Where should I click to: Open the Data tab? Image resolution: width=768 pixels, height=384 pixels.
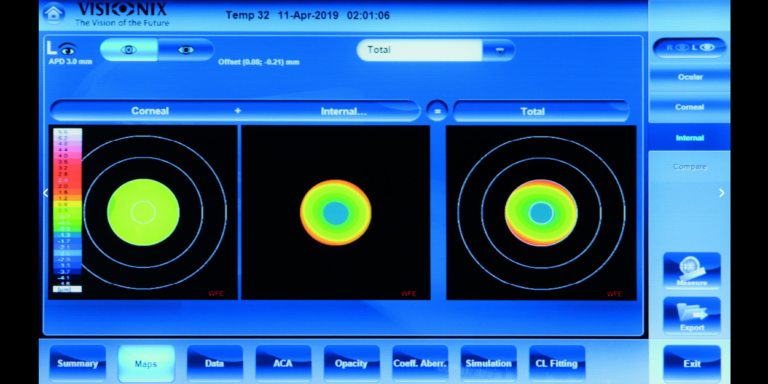click(x=215, y=363)
